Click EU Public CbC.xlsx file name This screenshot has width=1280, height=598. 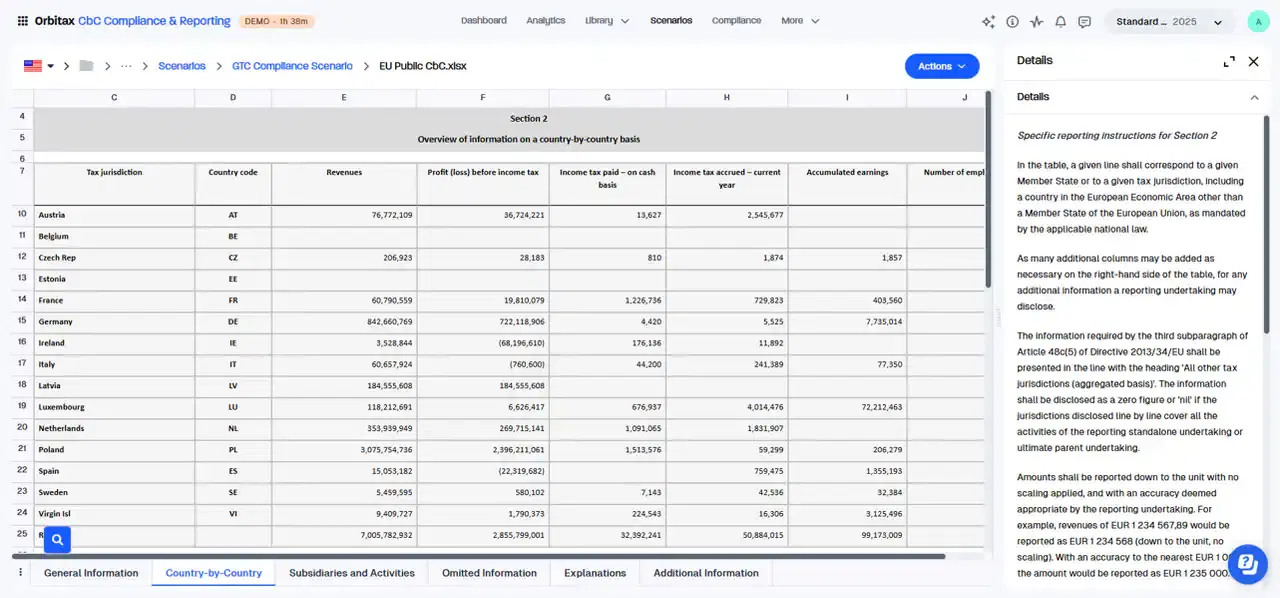pyautogui.click(x=422, y=66)
